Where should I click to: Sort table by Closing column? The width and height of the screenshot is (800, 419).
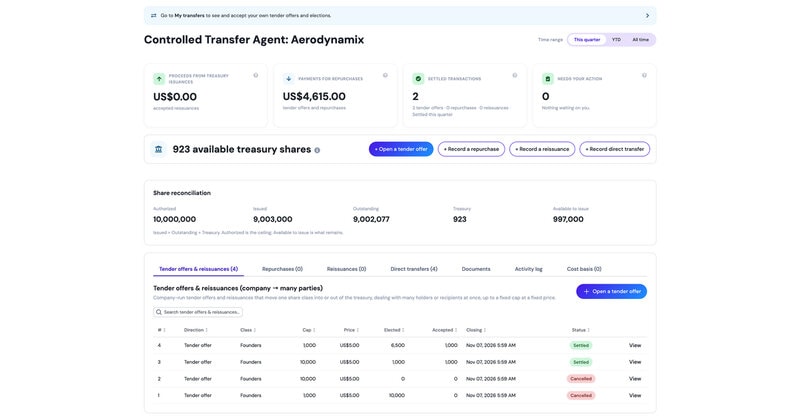tap(476, 330)
